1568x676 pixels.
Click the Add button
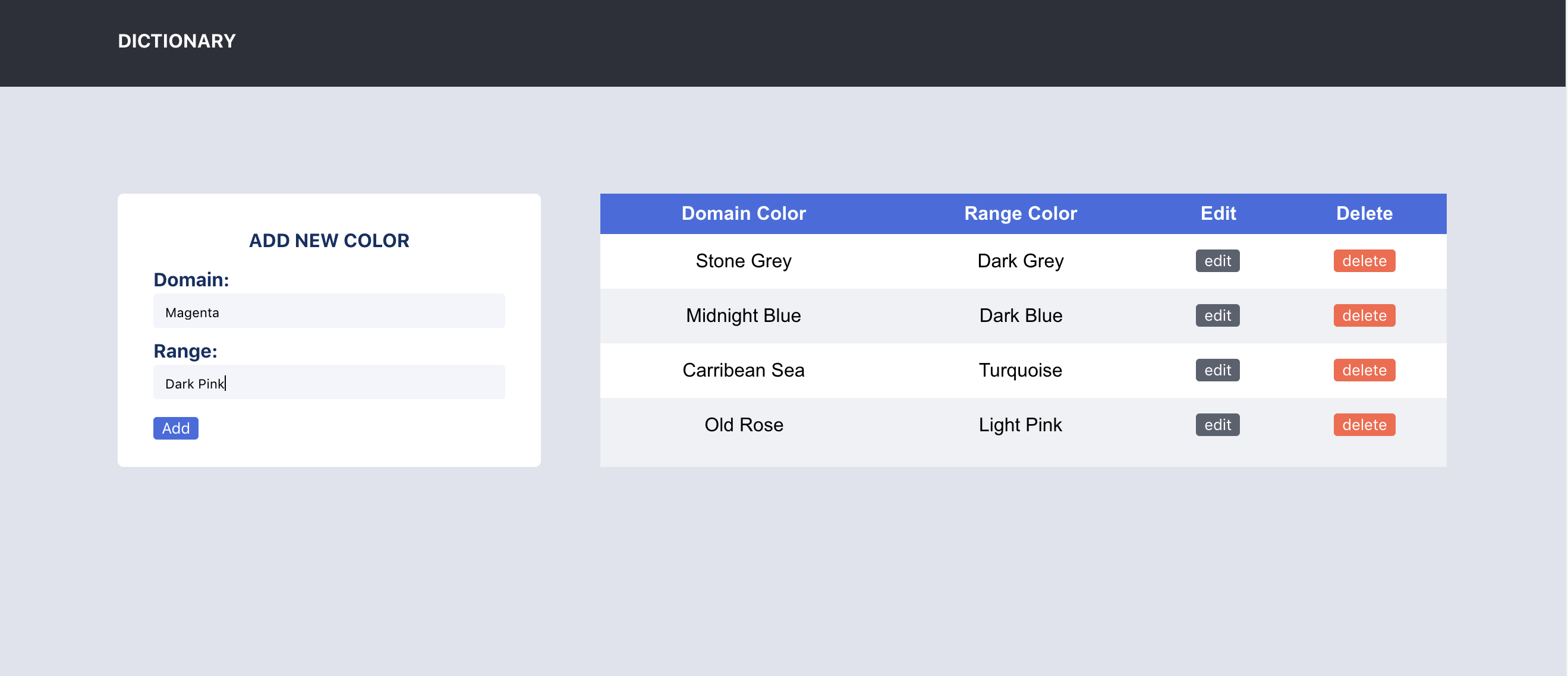tap(175, 428)
